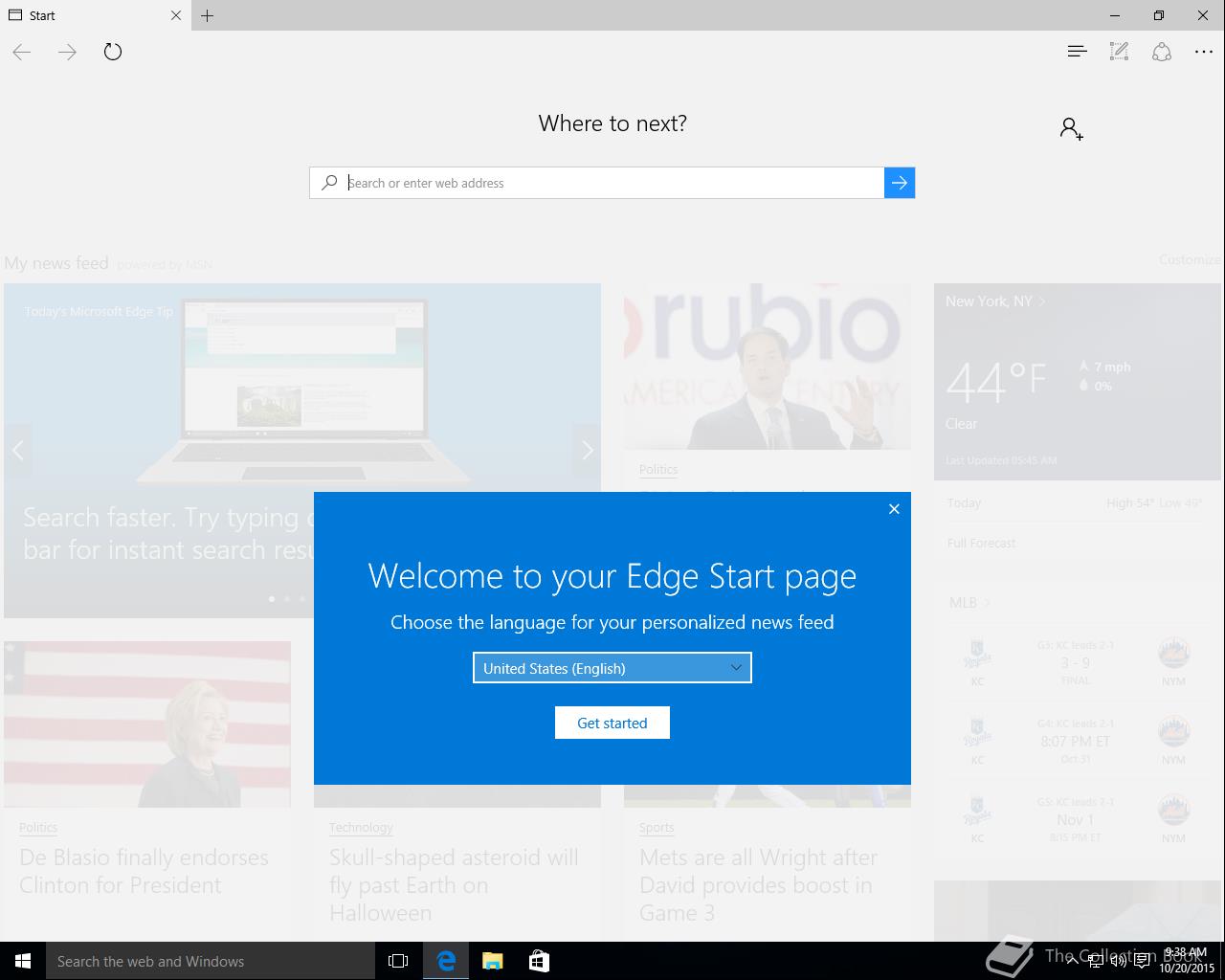Open the More actions ellipsis menu

click(1204, 52)
